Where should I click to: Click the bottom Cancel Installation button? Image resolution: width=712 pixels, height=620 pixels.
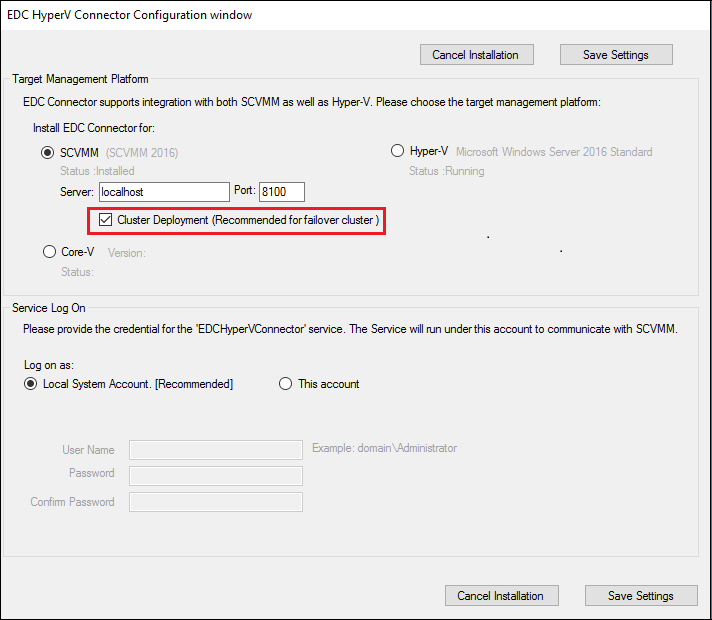(x=501, y=595)
